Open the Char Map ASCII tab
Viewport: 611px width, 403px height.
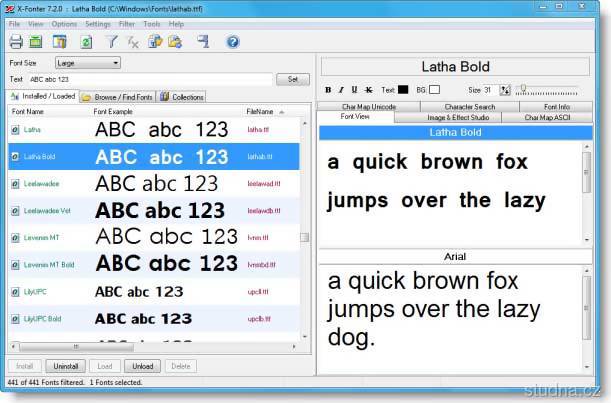(x=547, y=117)
